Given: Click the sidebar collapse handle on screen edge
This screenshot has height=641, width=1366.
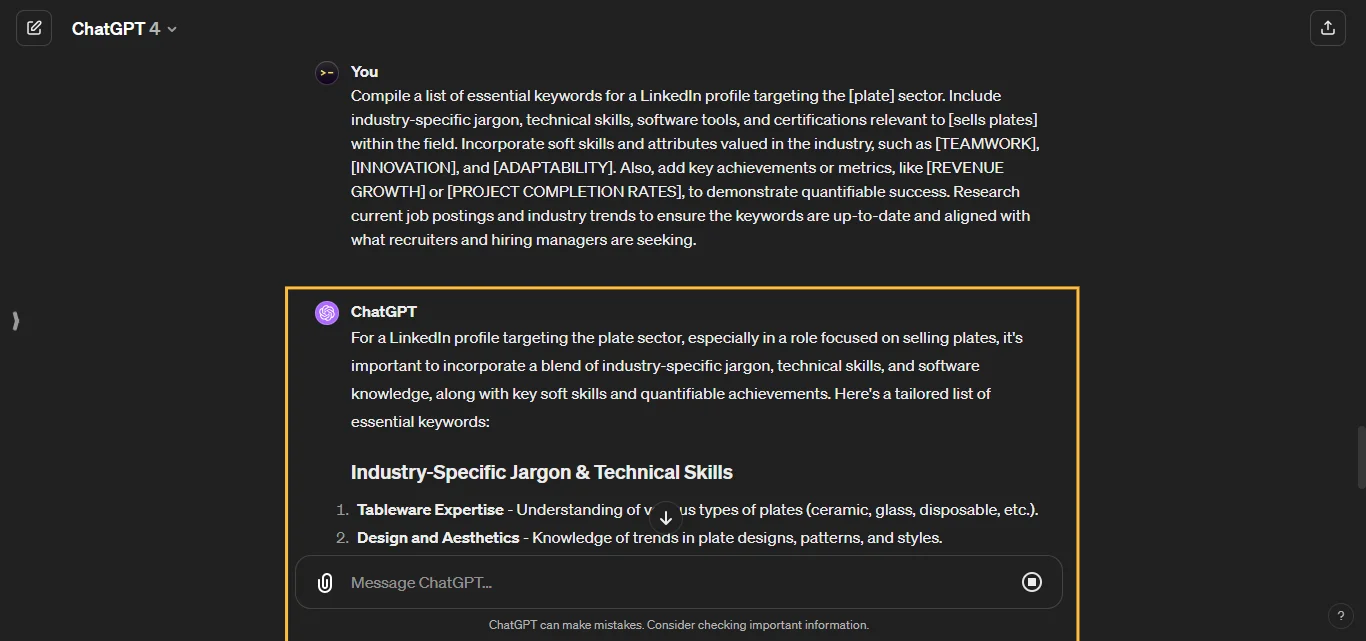Looking at the screenshot, I should tap(15, 321).
